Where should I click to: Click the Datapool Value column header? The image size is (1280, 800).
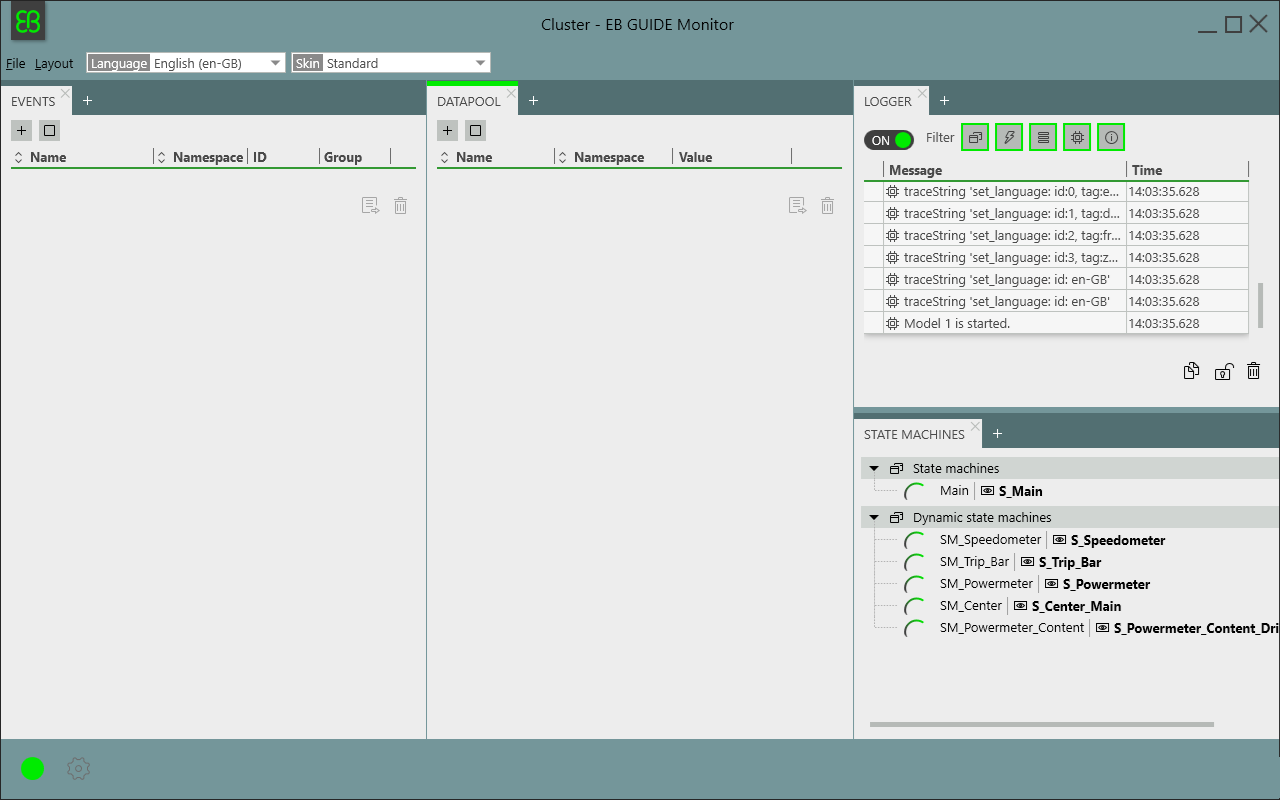point(733,157)
